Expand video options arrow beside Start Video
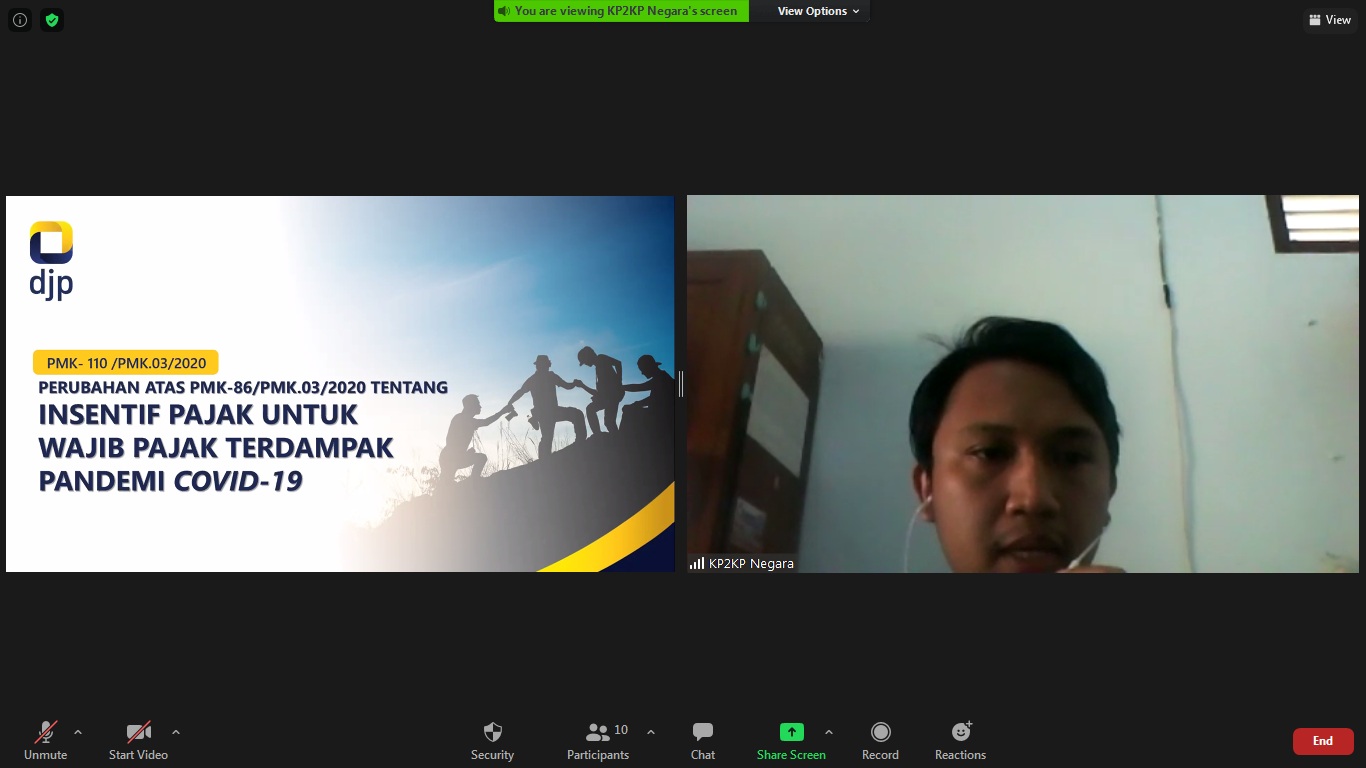1366x768 pixels. [176, 732]
